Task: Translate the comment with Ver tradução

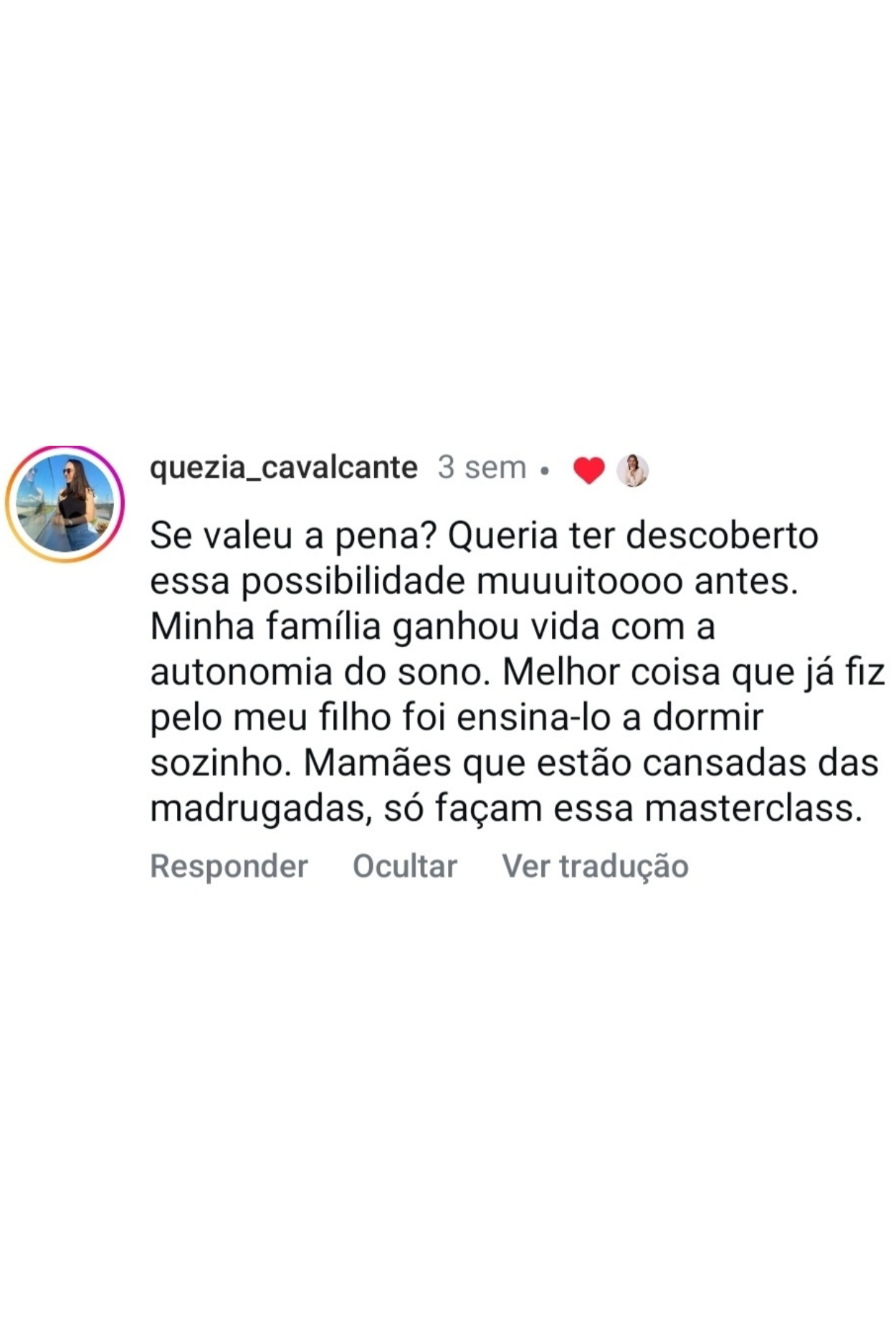Action: click(595, 866)
